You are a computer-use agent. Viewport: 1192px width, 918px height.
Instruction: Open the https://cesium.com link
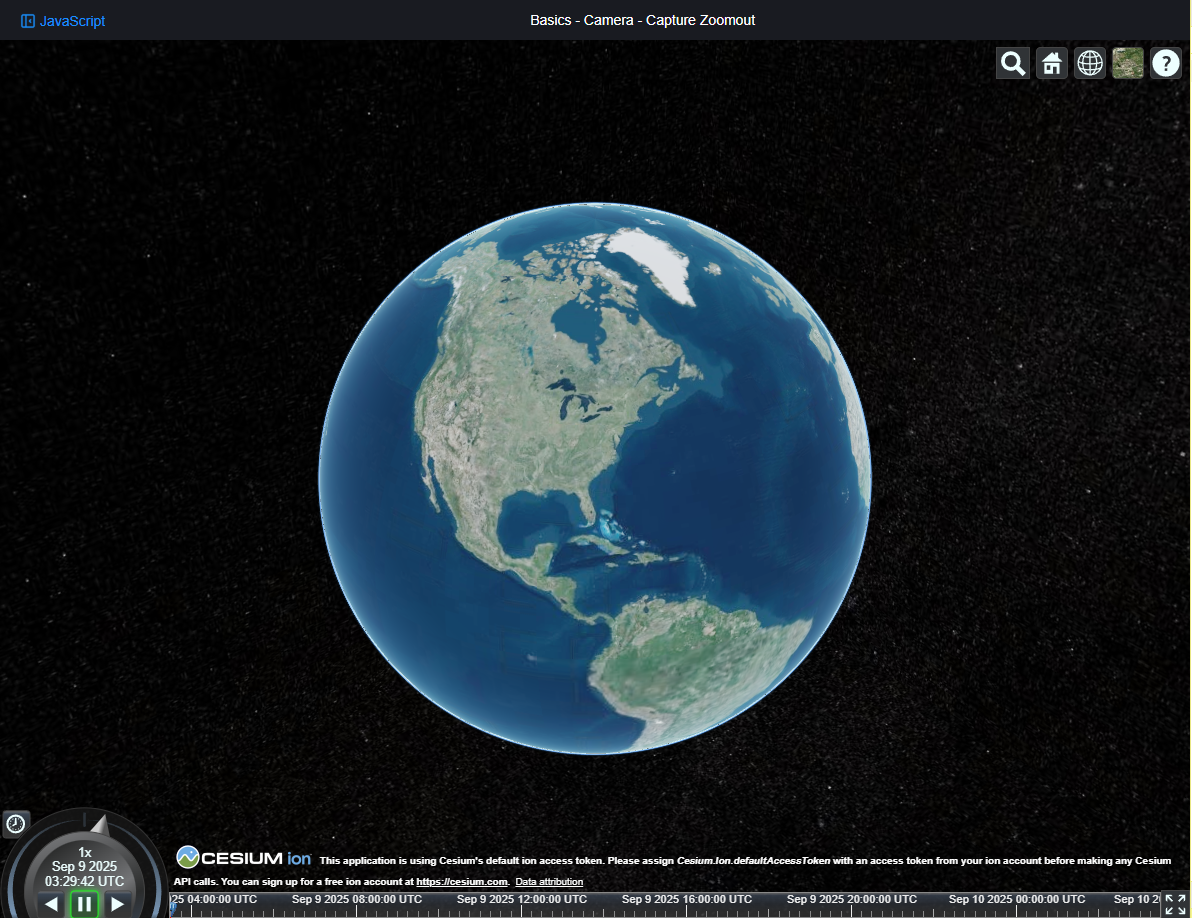pyautogui.click(x=461, y=882)
